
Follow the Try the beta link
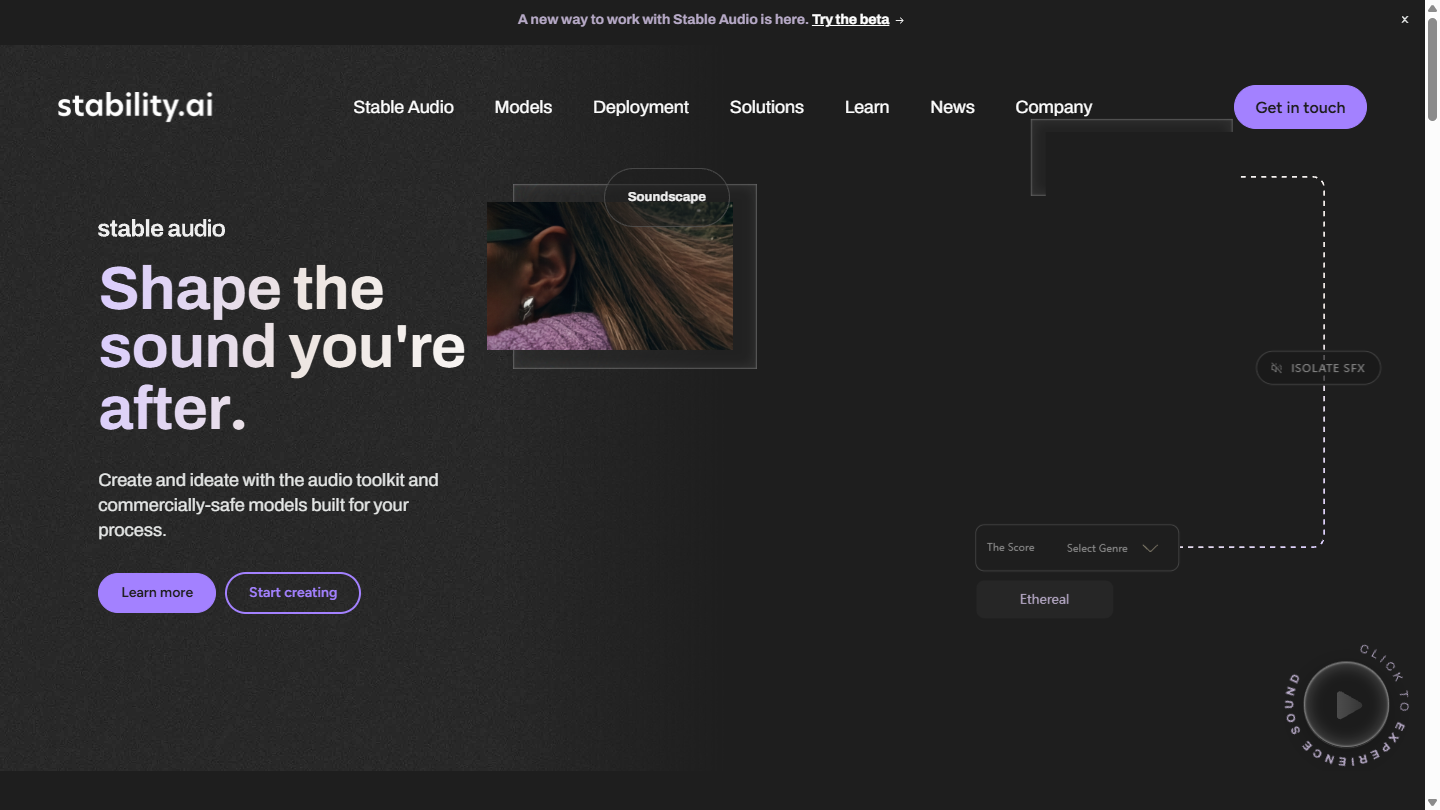click(850, 19)
